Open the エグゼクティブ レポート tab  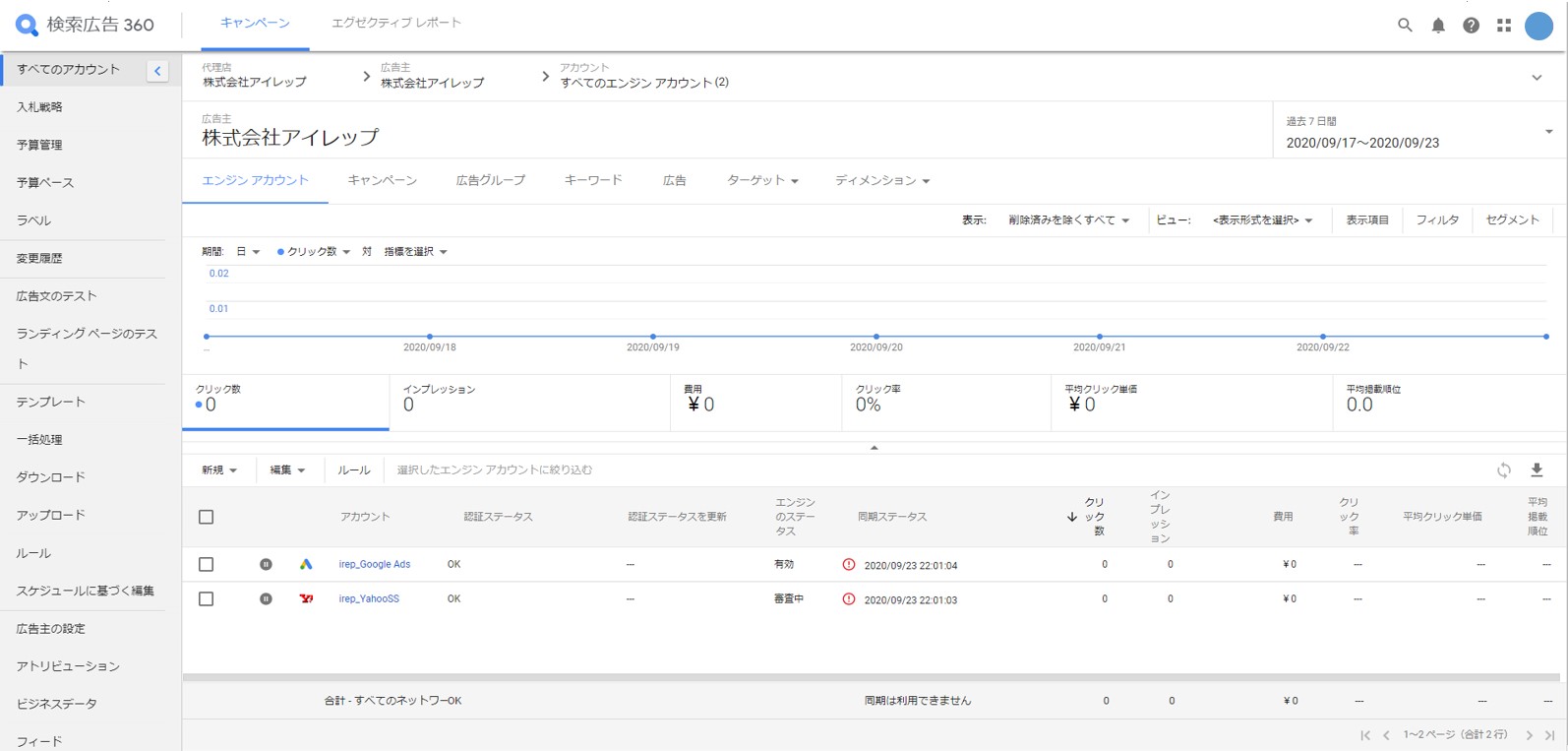[x=395, y=24]
